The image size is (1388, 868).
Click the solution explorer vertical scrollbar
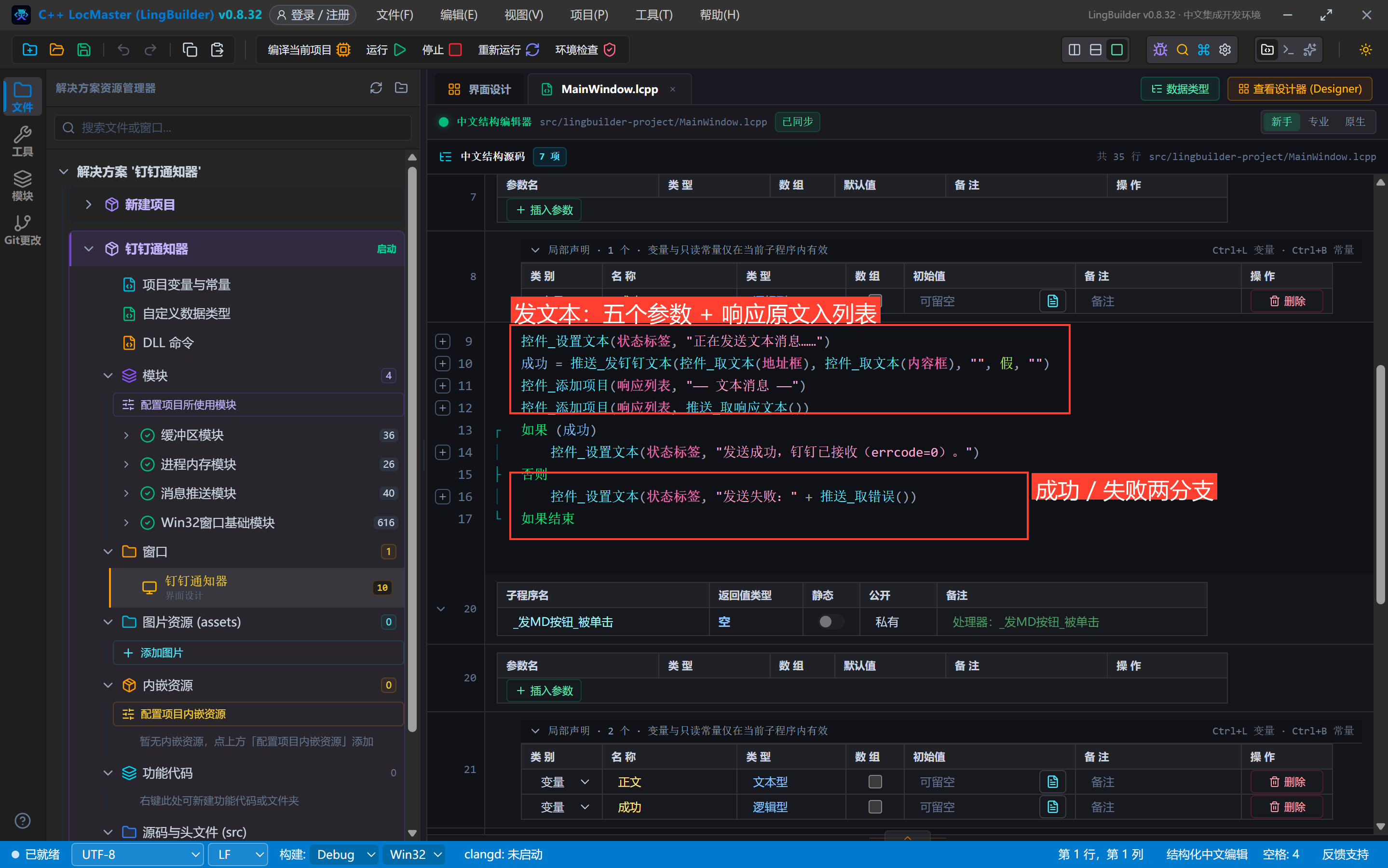(x=411, y=449)
